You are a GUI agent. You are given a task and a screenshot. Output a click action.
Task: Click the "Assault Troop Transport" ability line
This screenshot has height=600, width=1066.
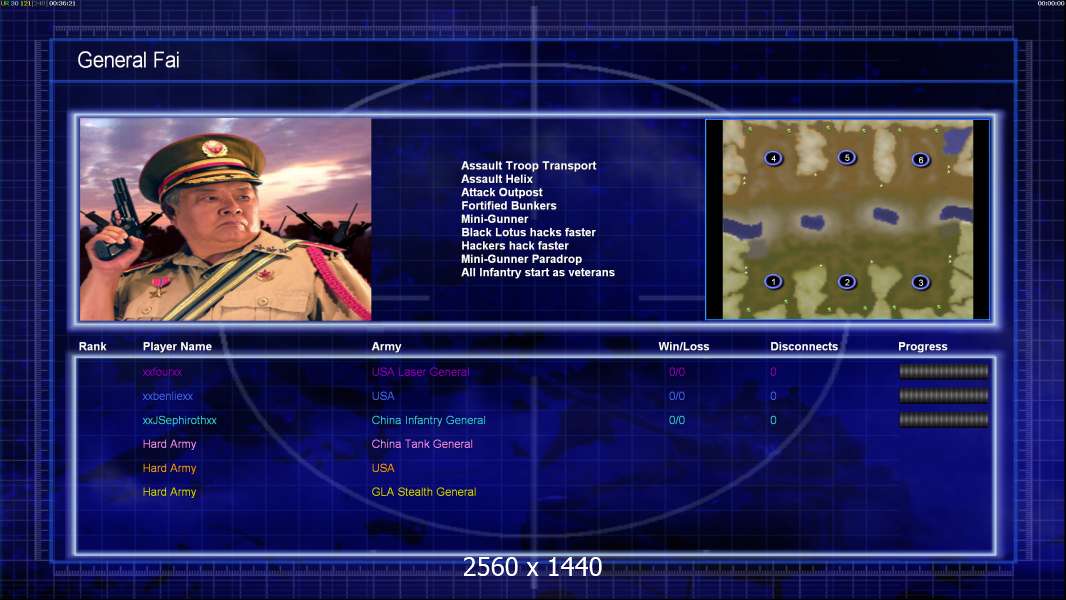[x=528, y=166]
